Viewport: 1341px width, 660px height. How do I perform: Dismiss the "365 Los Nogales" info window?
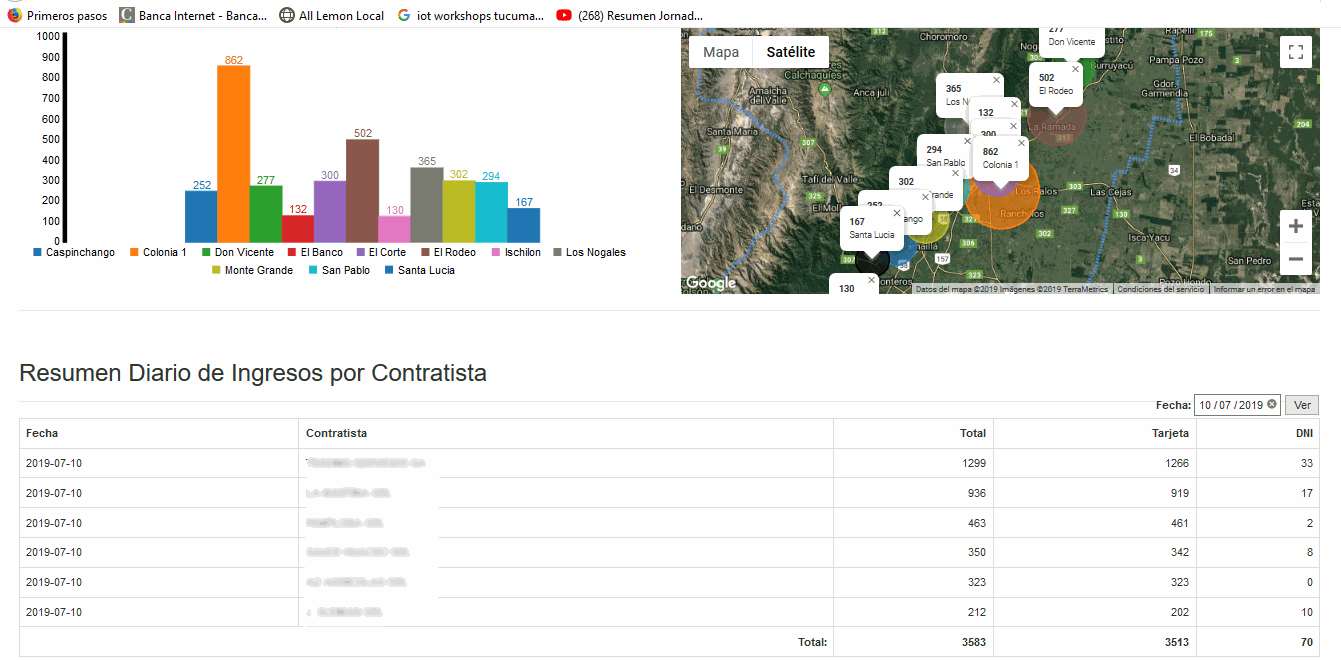point(996,80)
